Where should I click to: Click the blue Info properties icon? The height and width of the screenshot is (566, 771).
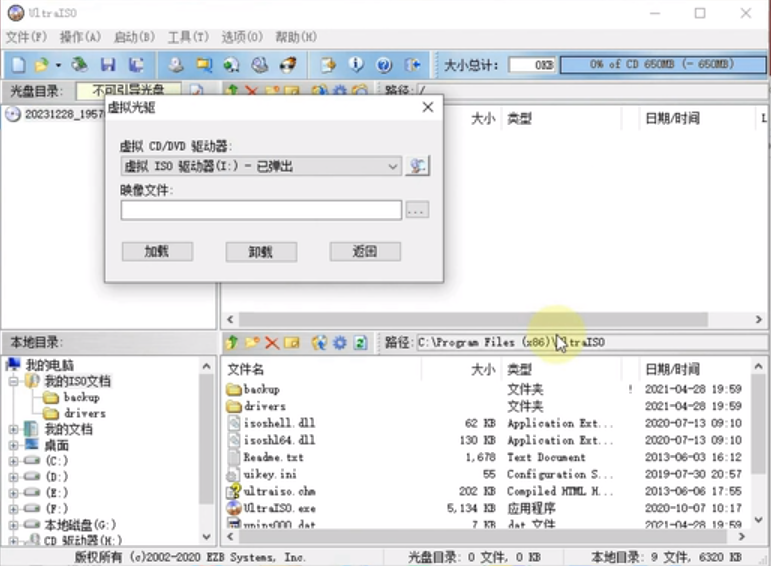356,64
